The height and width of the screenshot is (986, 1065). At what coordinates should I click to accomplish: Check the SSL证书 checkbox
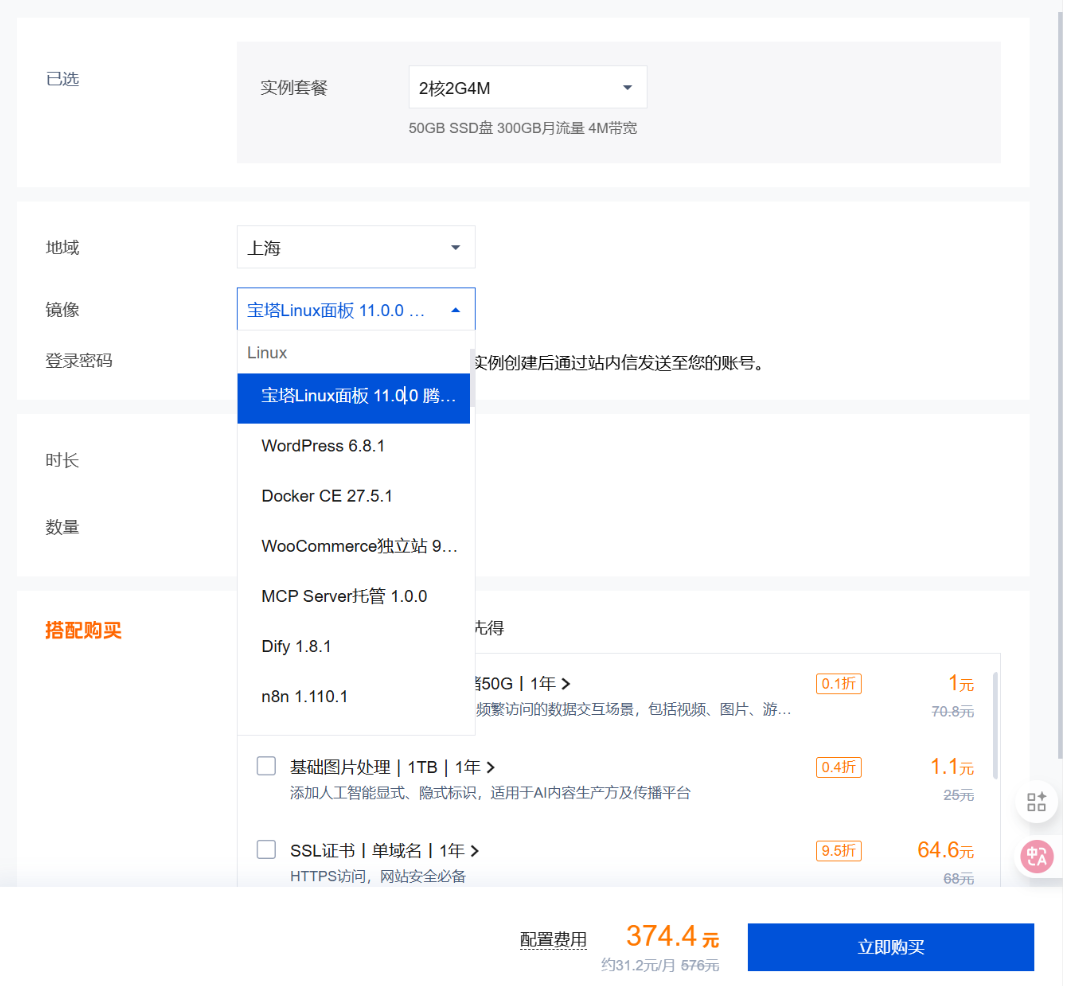click(266, 850)
